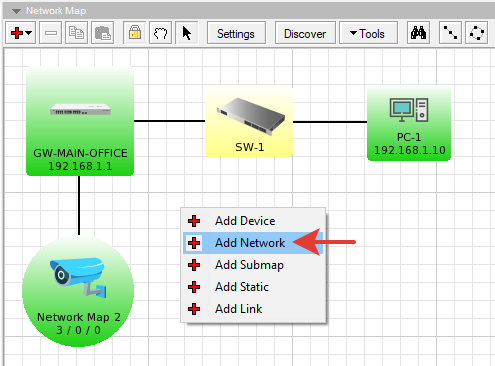The width and height of the screenshot is (495, 366).
Task: Click the Discover button
Action: 305,33
